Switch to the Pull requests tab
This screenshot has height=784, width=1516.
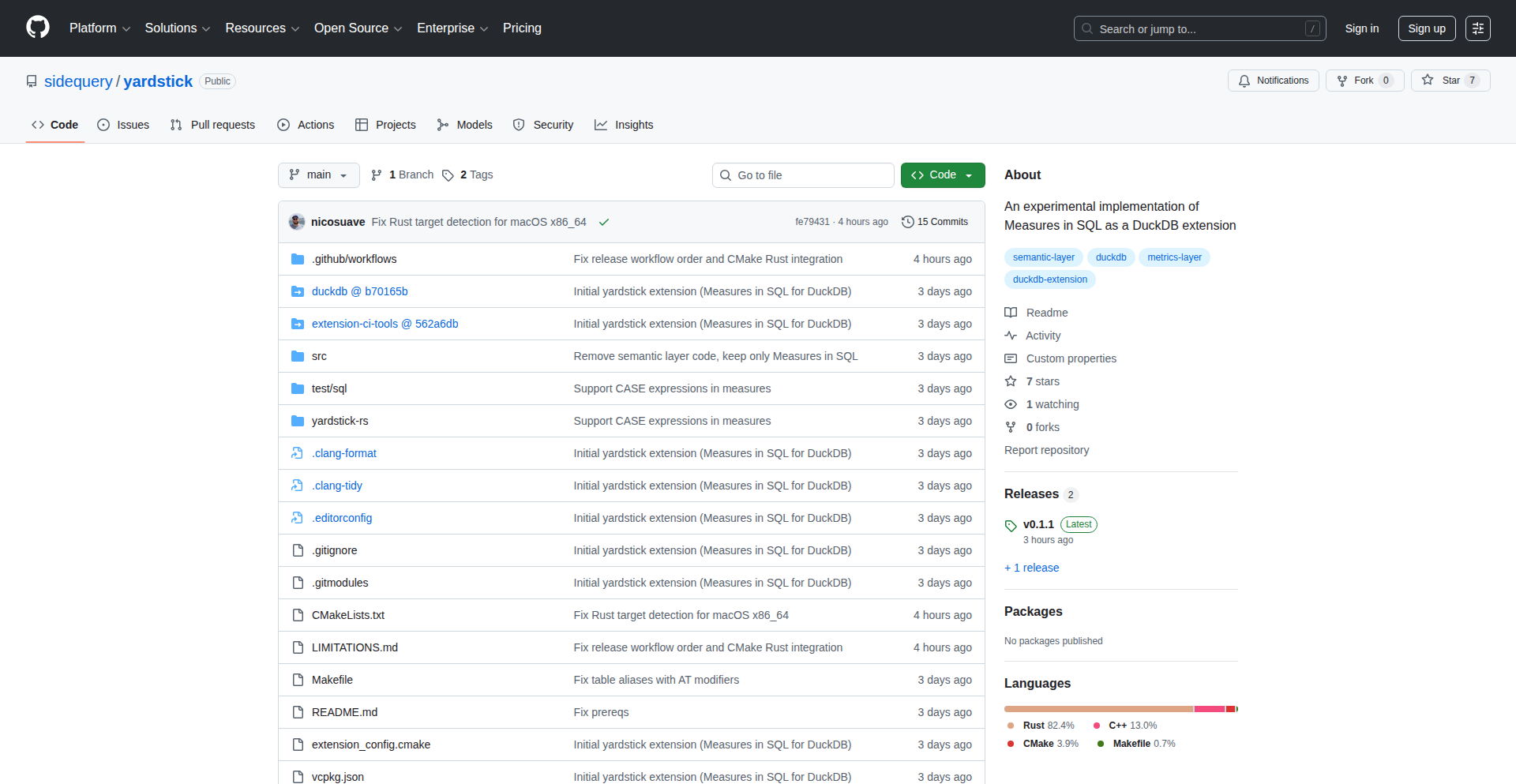212,124
